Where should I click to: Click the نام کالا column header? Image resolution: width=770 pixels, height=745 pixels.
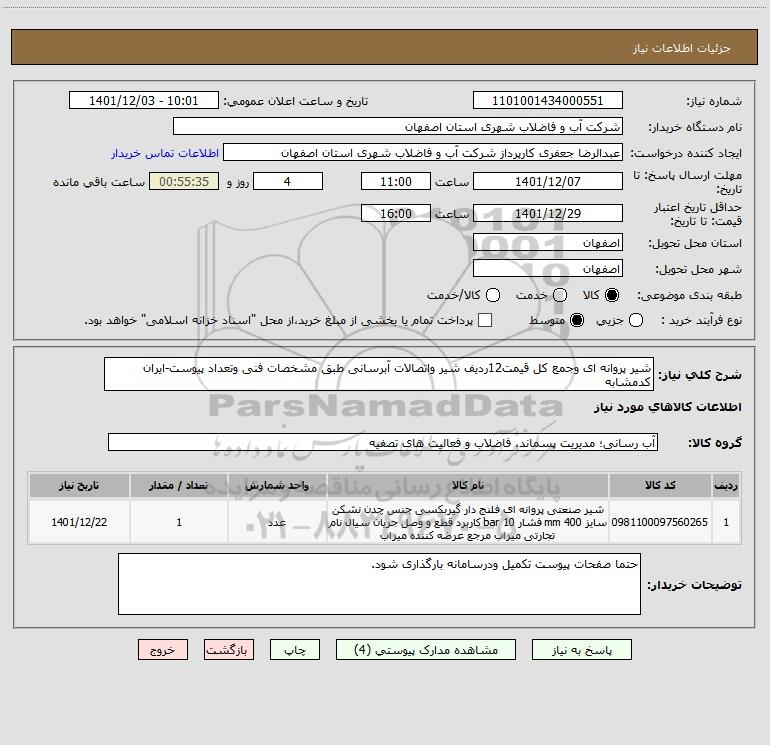point(468,485)
